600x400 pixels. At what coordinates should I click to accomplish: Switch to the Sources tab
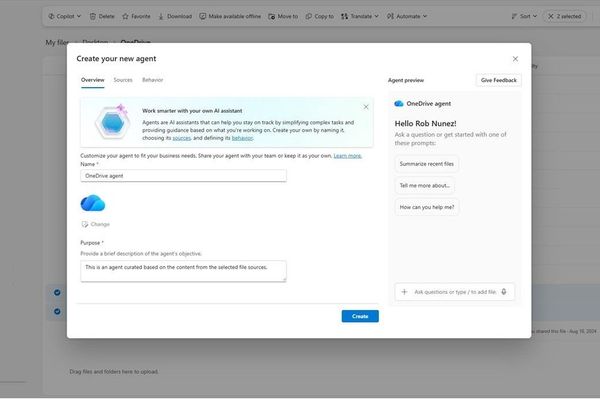[123, 80]
